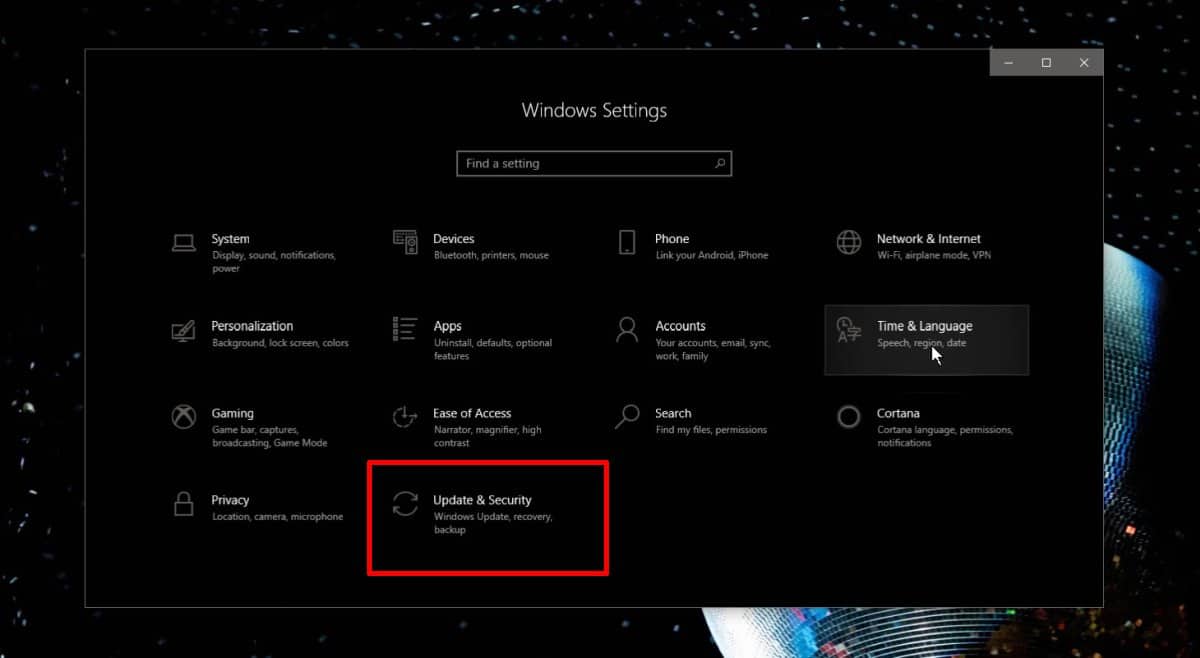The height and width of the screenshot is (658, 1200).
Task: Select the Time & Language icon
Action: 849,329
